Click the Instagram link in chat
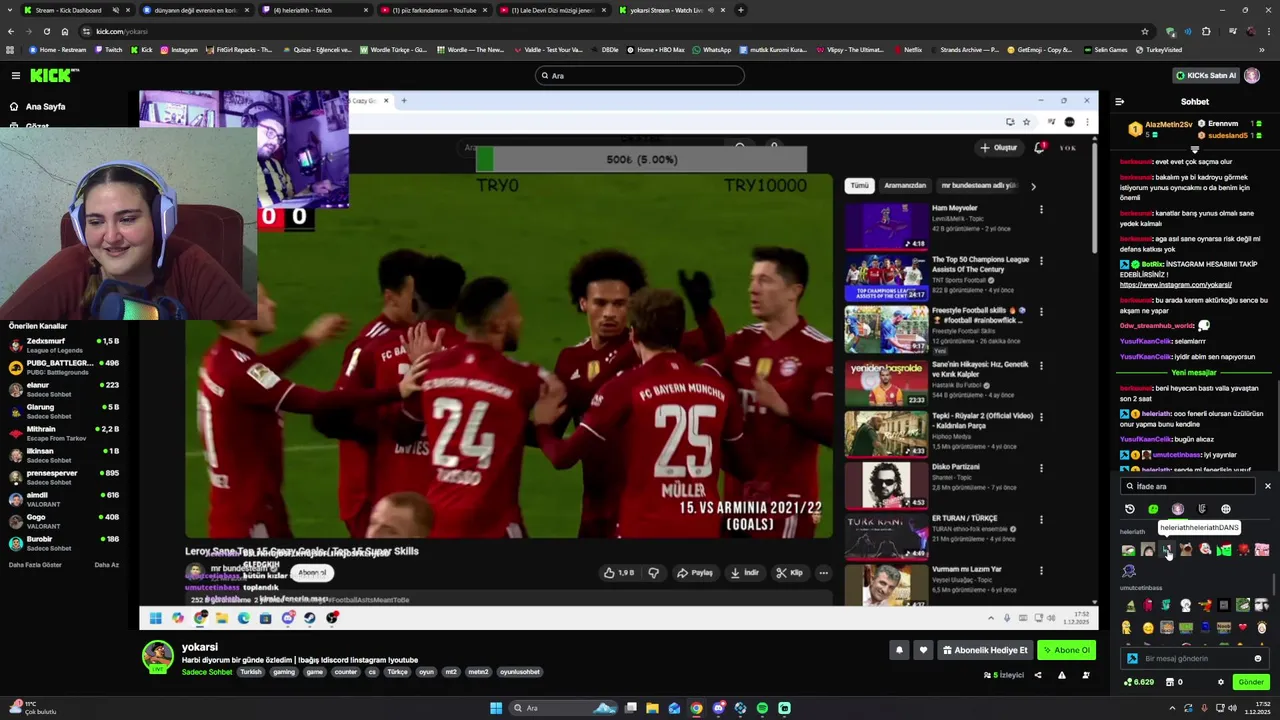The image size is (1280, 720). [1175, 285]
